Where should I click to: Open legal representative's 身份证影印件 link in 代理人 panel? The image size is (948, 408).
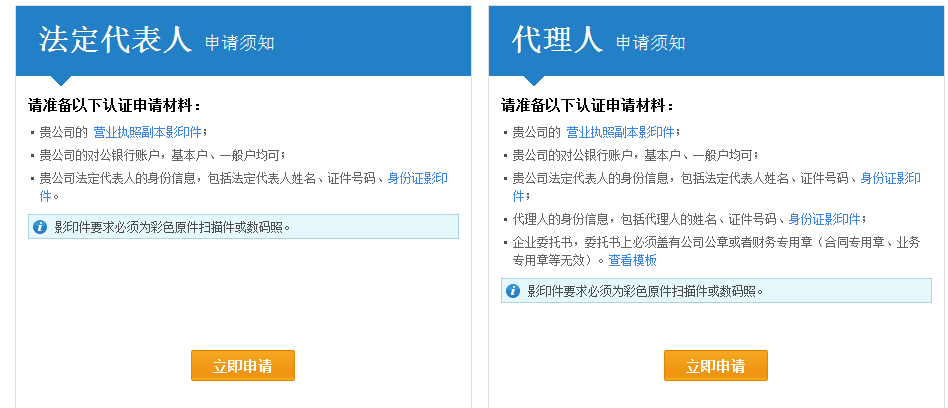(x=890, y=178)
